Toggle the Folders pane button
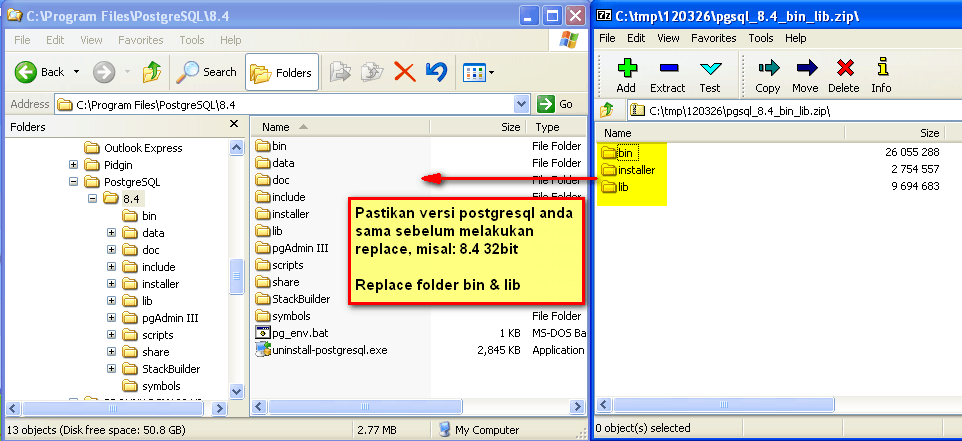The width and height of the screenshot is (962, 441). click(x=282, y=72)
